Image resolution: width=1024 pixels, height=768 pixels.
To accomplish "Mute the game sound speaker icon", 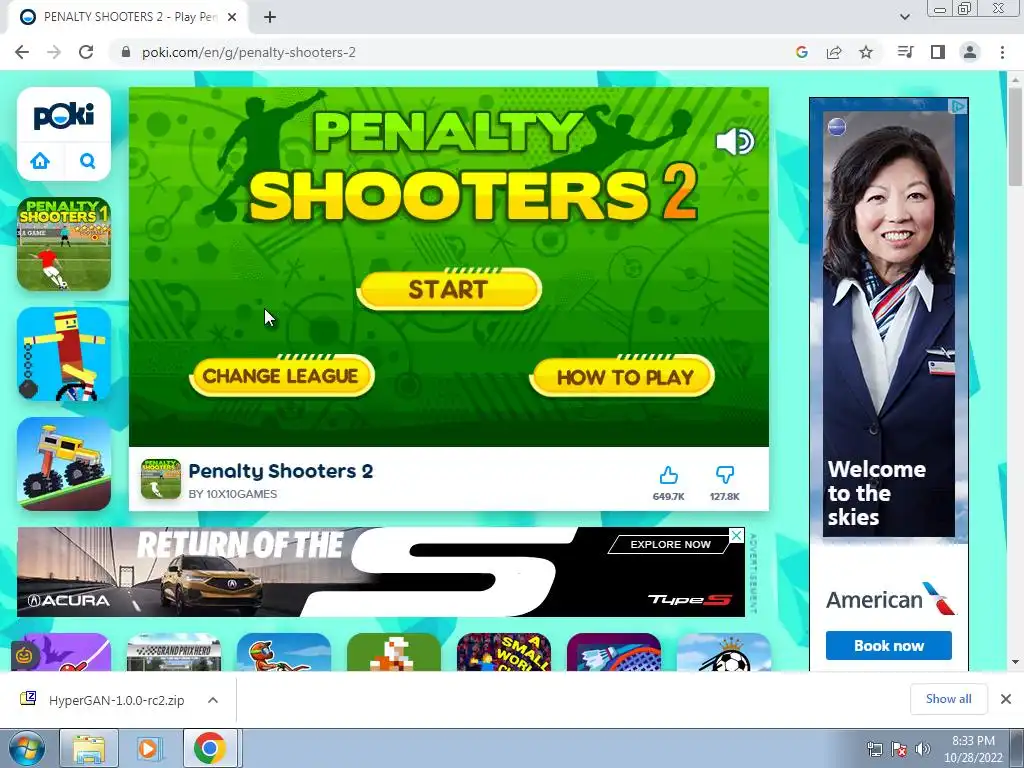I will tap(735, 141).
